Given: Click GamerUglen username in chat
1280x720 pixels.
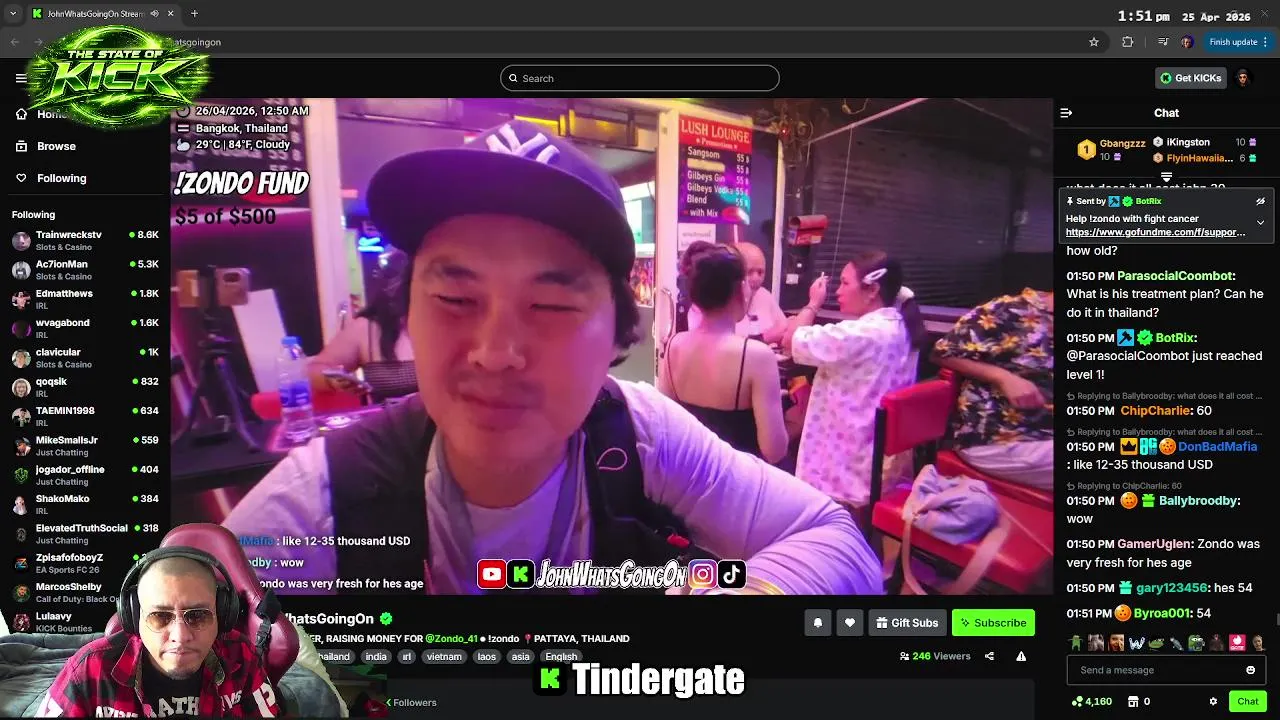Looking at the screenshot, I should pyautogui.click(x=1153, y=544).
